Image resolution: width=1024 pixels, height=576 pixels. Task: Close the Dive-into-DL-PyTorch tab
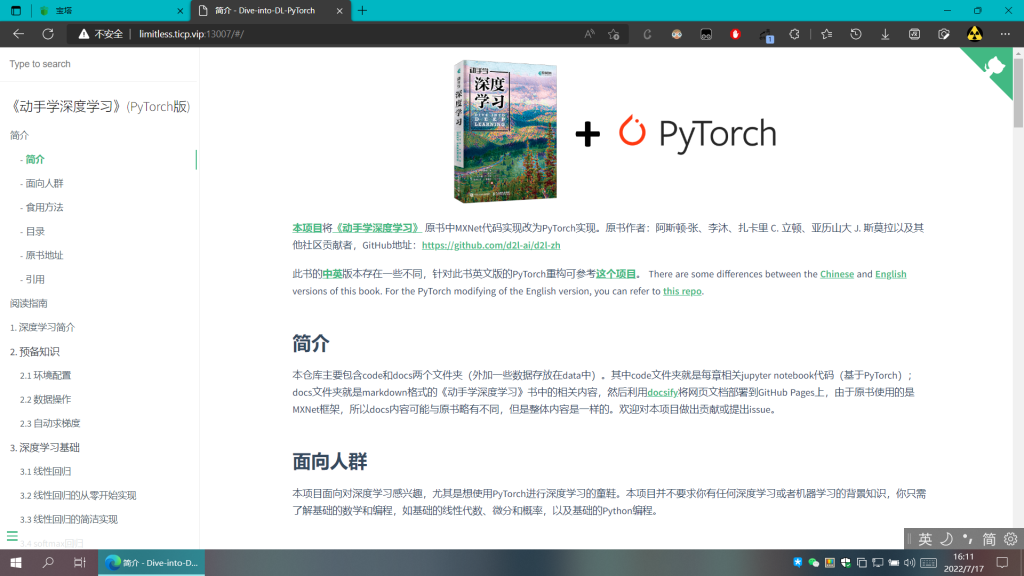coord(339,10)
